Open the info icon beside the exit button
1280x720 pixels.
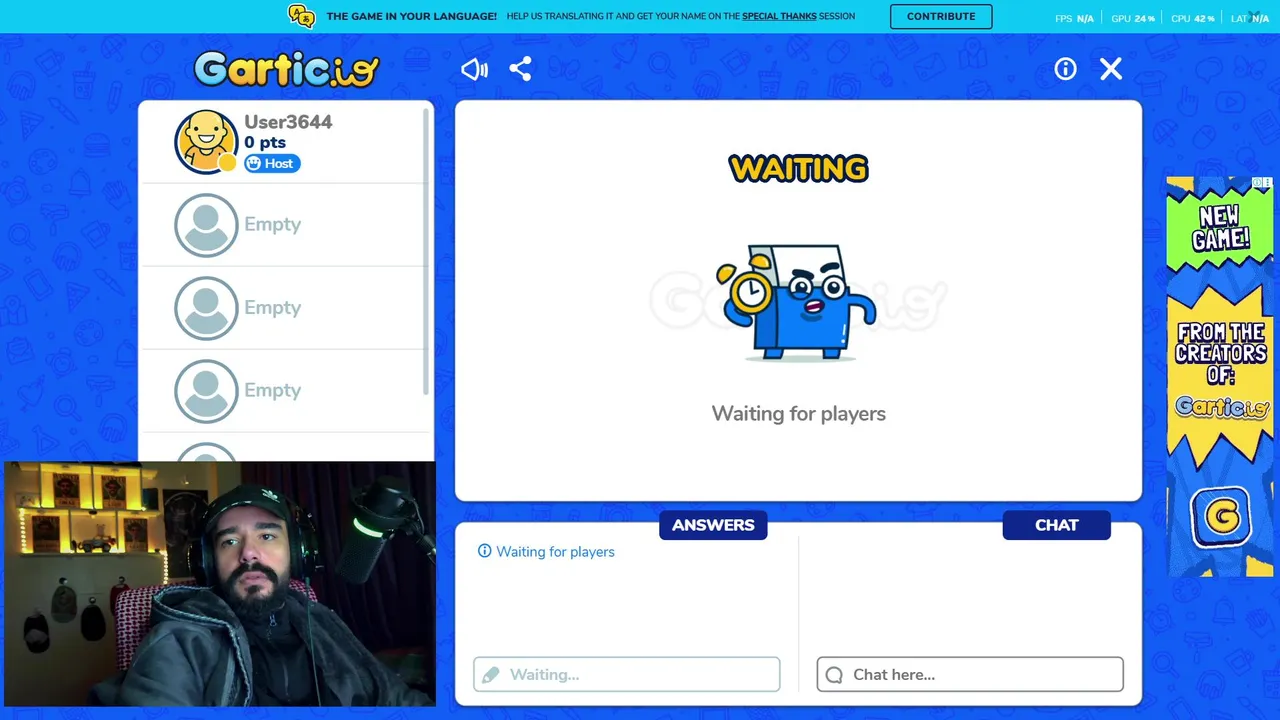[x=1065, y=69]
